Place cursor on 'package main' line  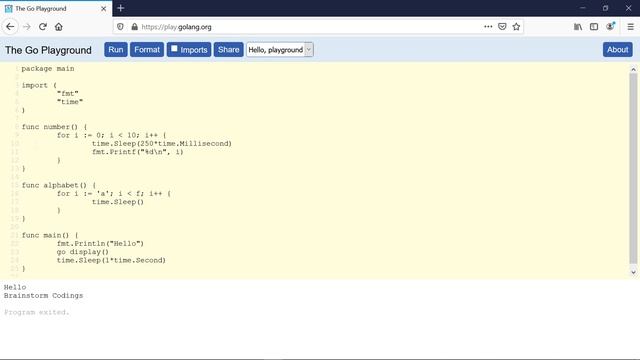point(48,69)
